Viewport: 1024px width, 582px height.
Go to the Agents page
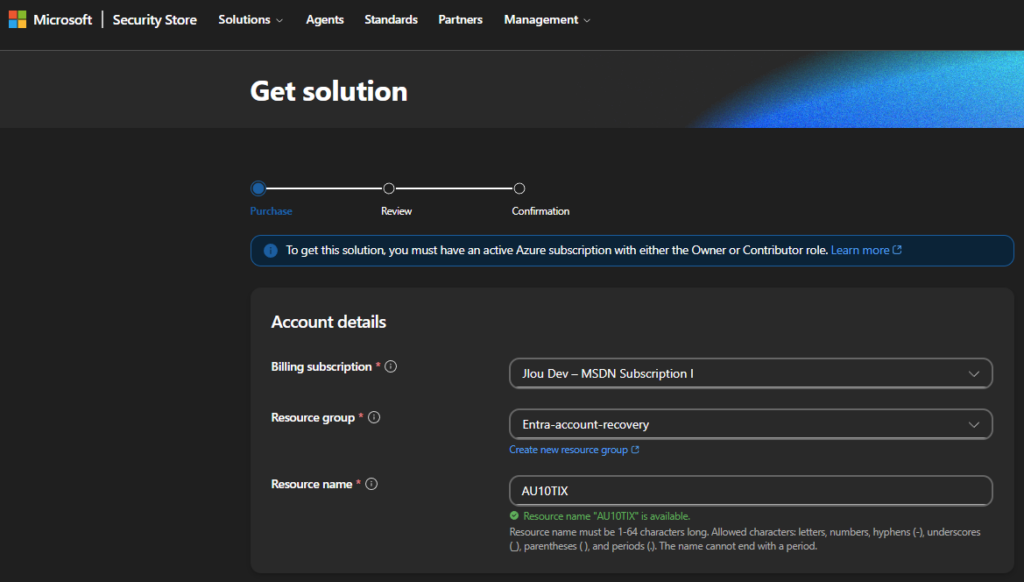click(x=325, y=20)
